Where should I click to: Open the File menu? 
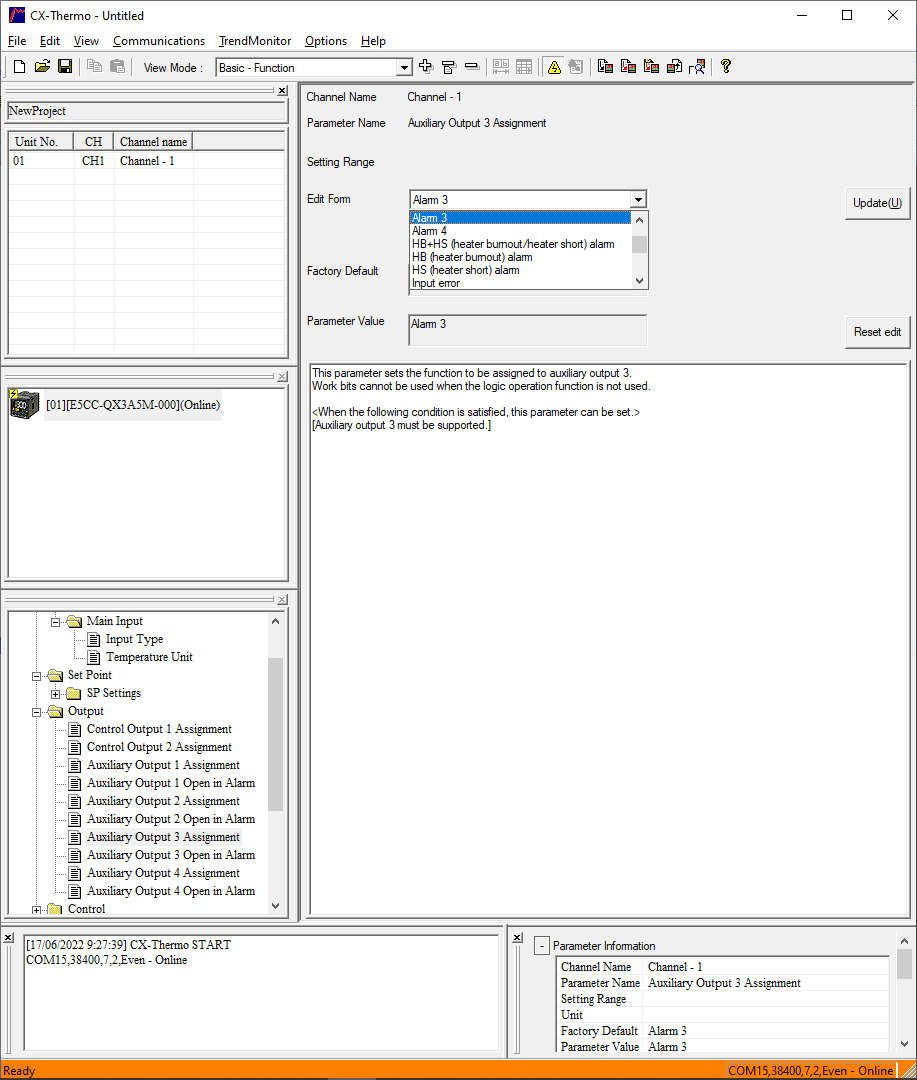[17, 41]
